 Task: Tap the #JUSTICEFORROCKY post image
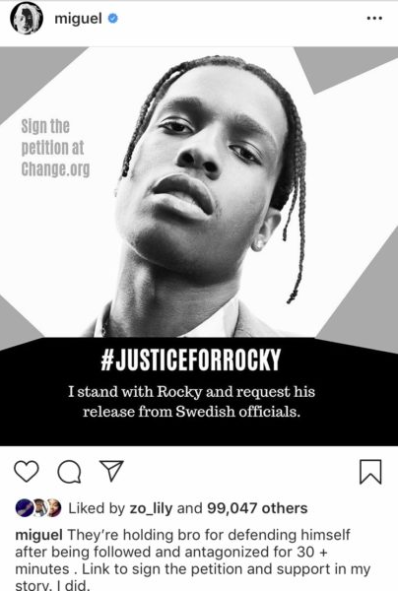[x=199, y=246]
